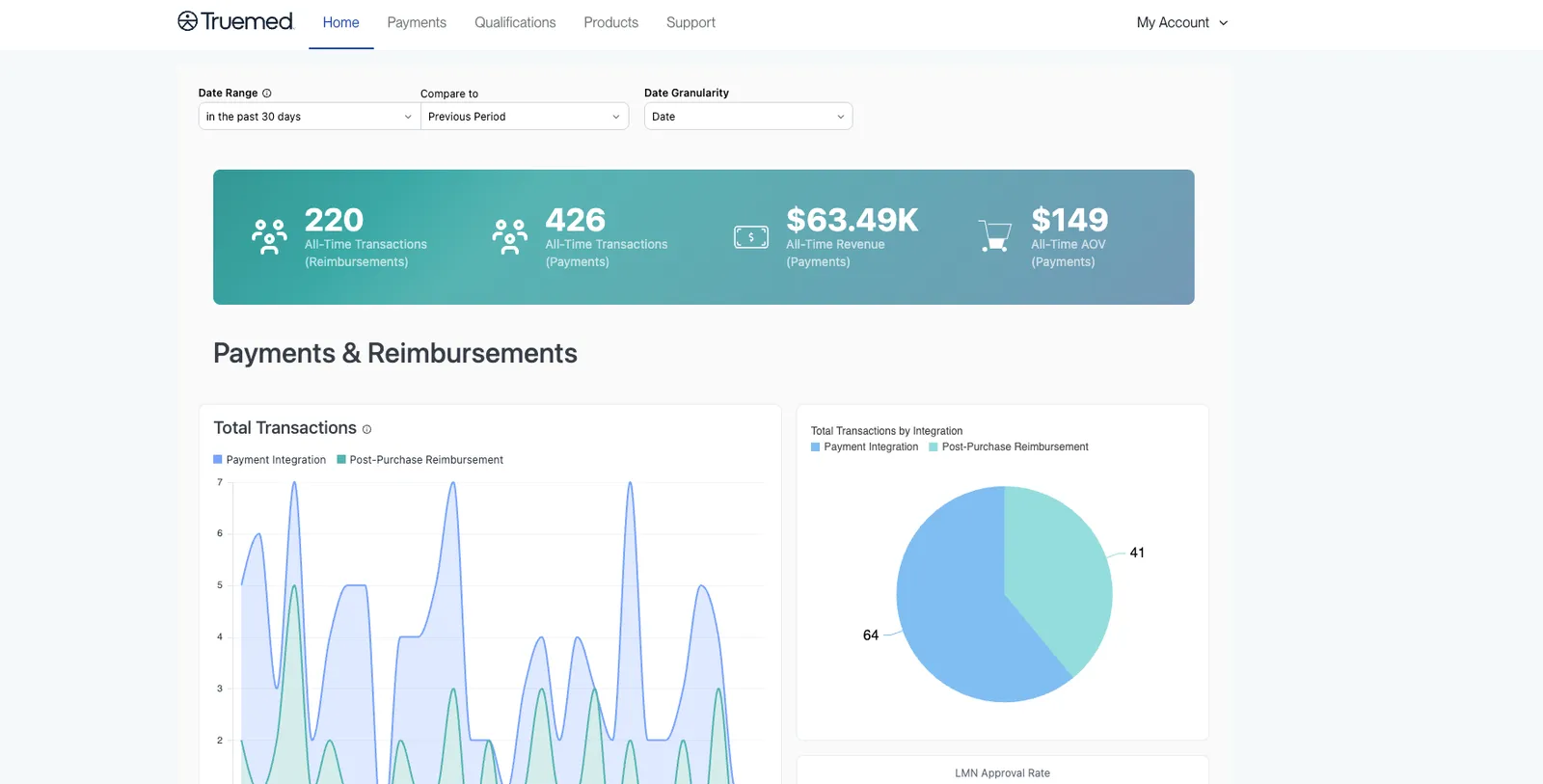
Task: Go to the Home tab
Action: 340,22
